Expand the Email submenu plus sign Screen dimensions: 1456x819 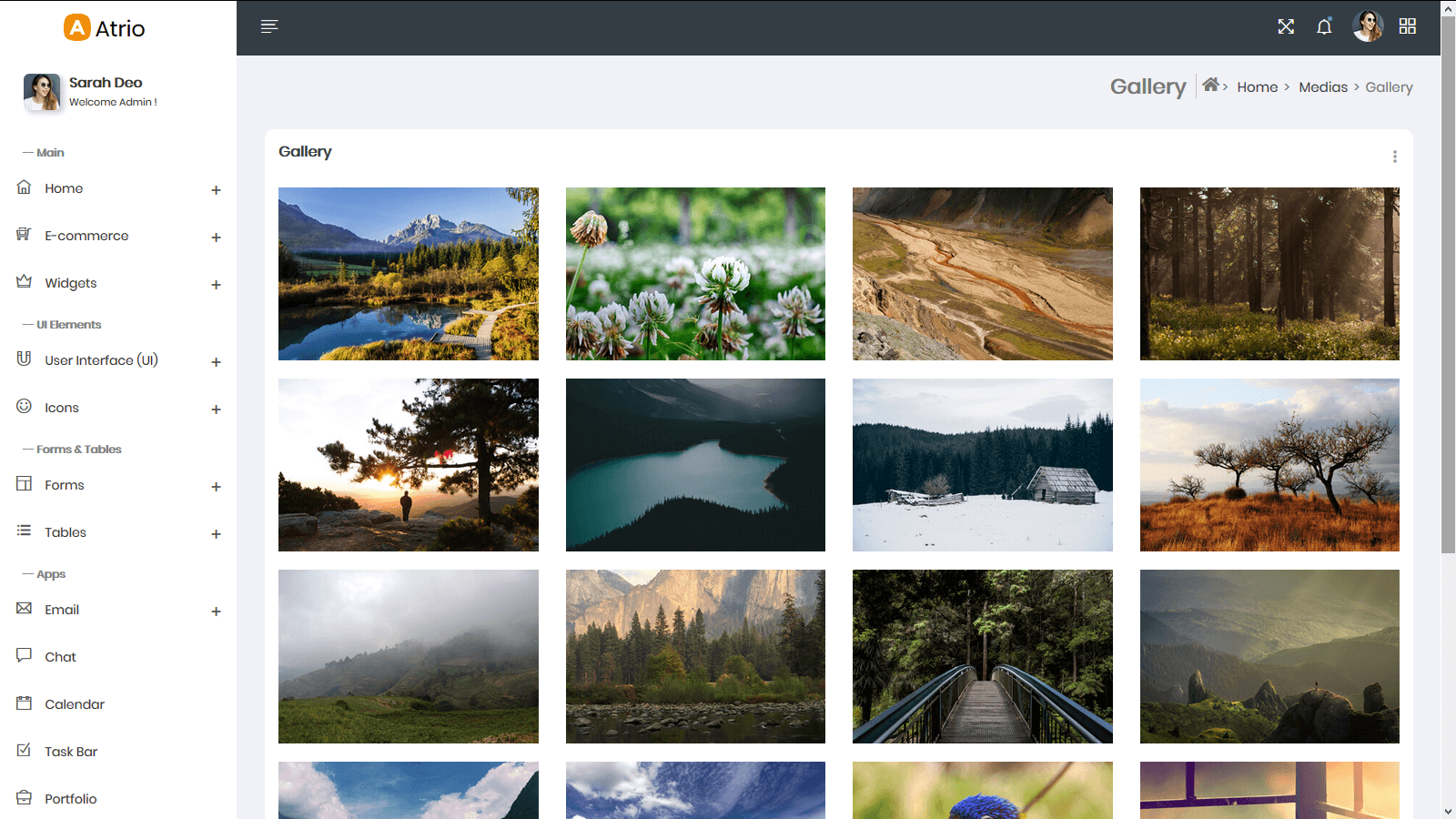click(216, 612)
